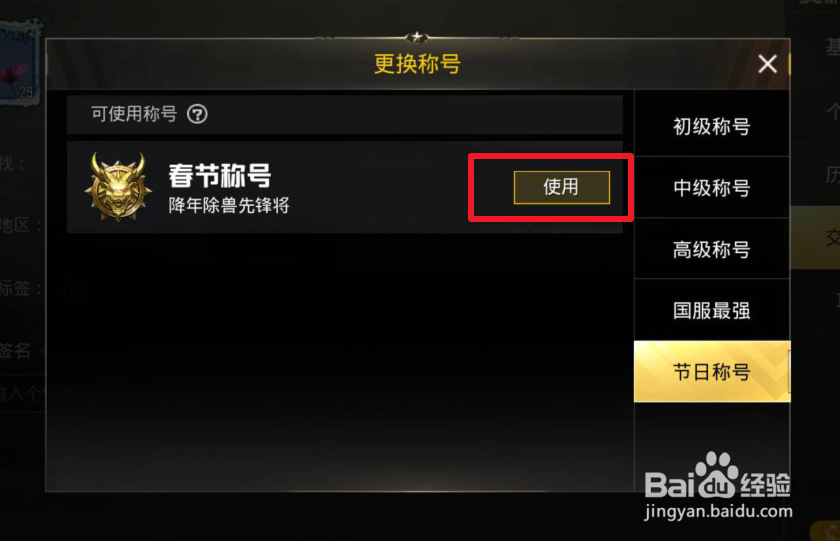Image resolution: width=840 pixels, height=541 pixels.
Task: Click the Baidu paw logo watermark
Action: (717, 475)
